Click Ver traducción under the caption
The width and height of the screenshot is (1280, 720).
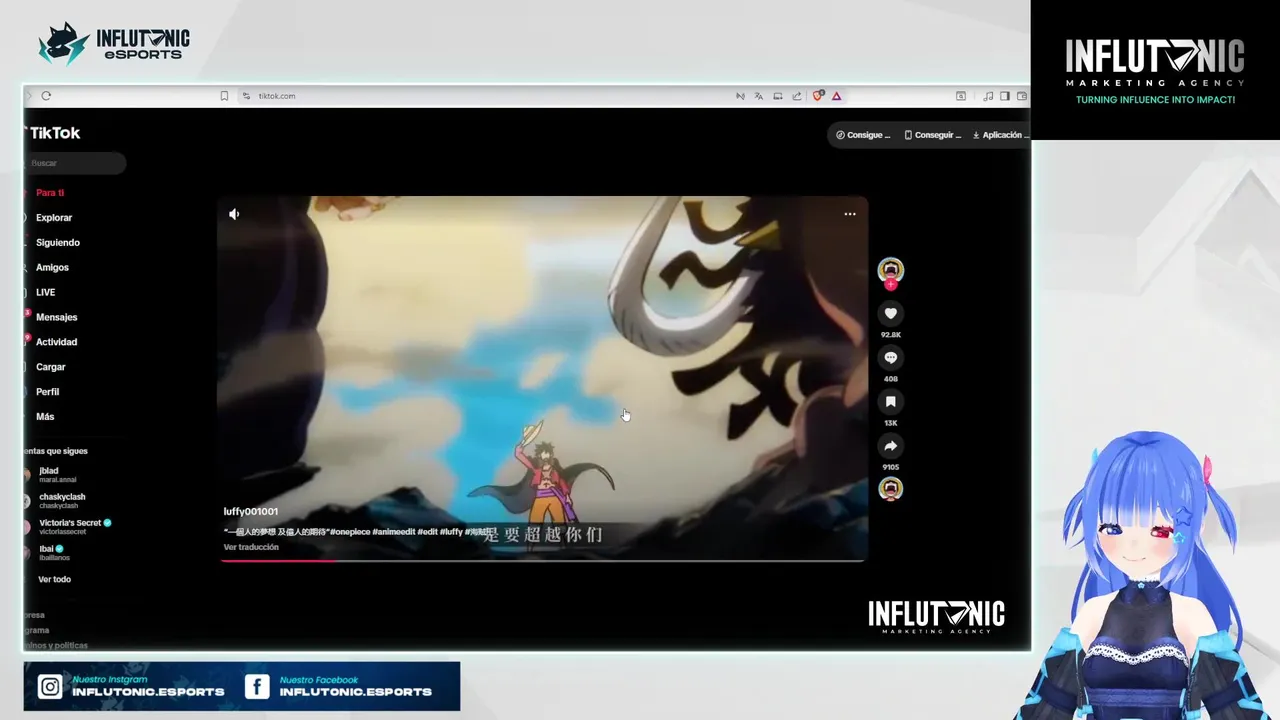tap(251, 547)
